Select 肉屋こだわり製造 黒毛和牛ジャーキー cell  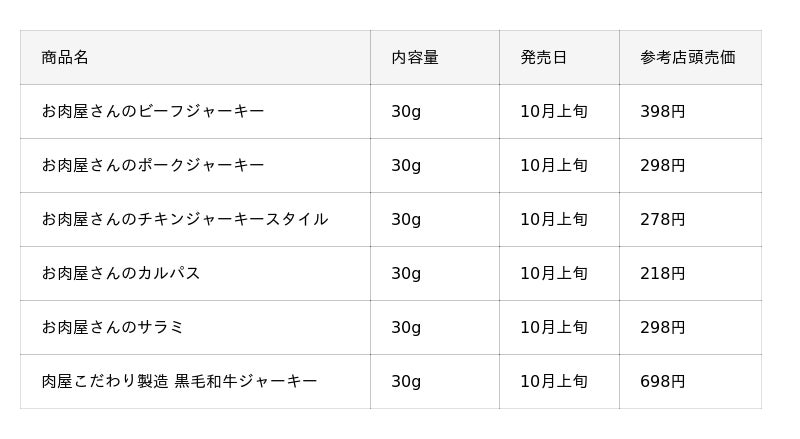pos(179,382)
